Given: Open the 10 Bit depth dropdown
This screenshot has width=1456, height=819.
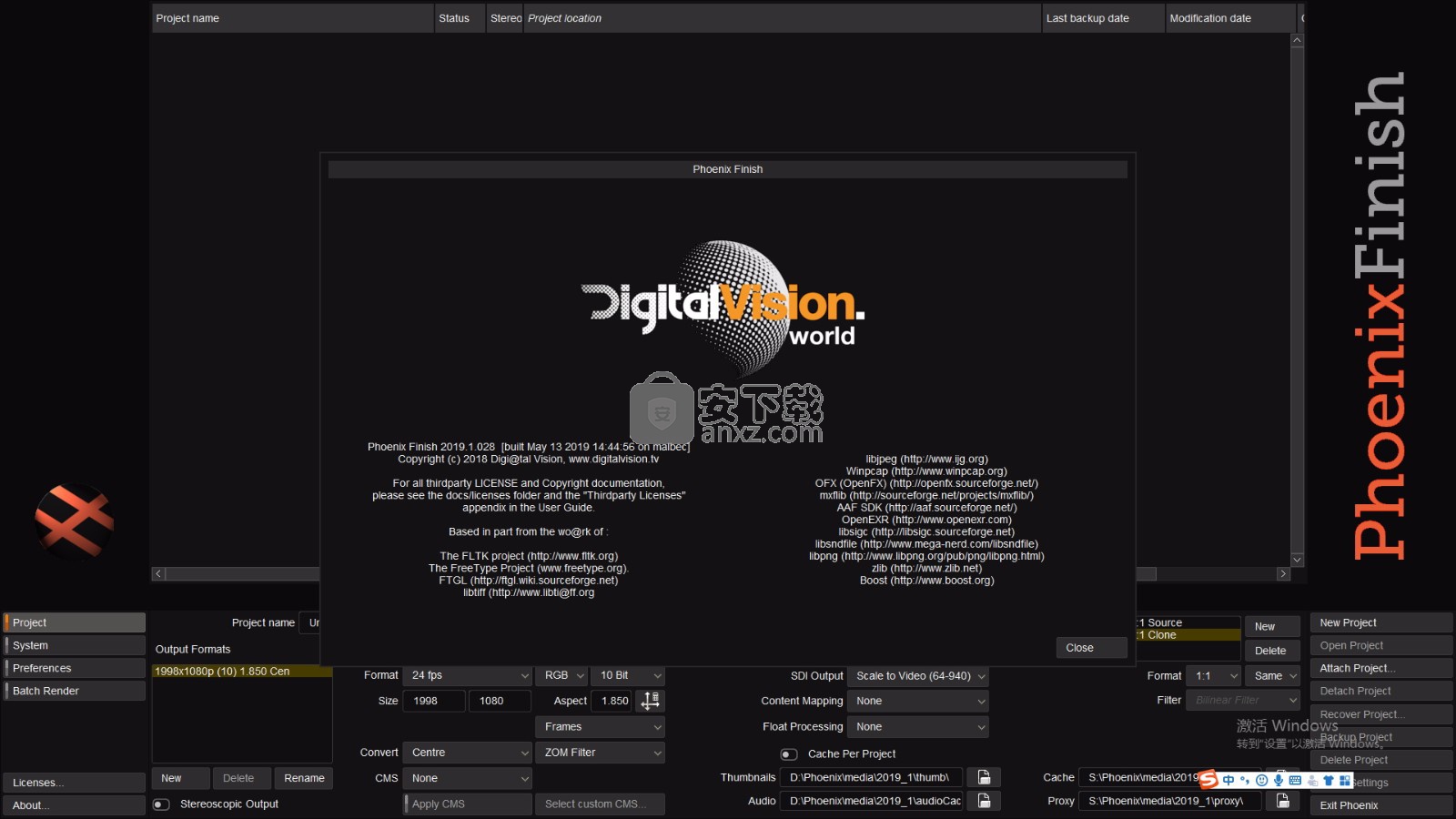Looking at the screenshot, I should 628,675.
